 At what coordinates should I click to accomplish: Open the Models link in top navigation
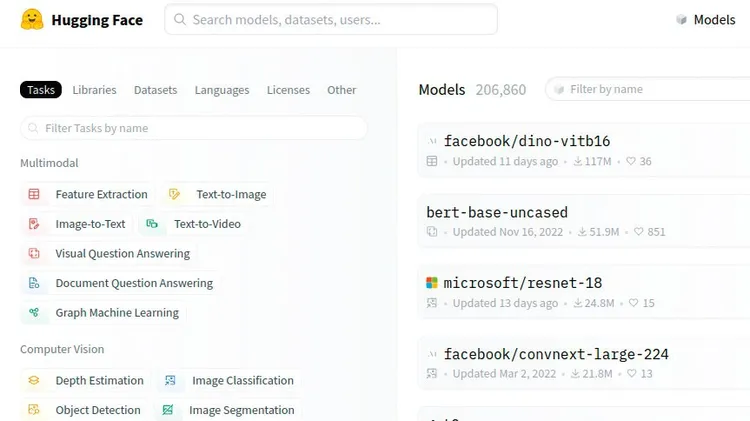pos(706,20)
